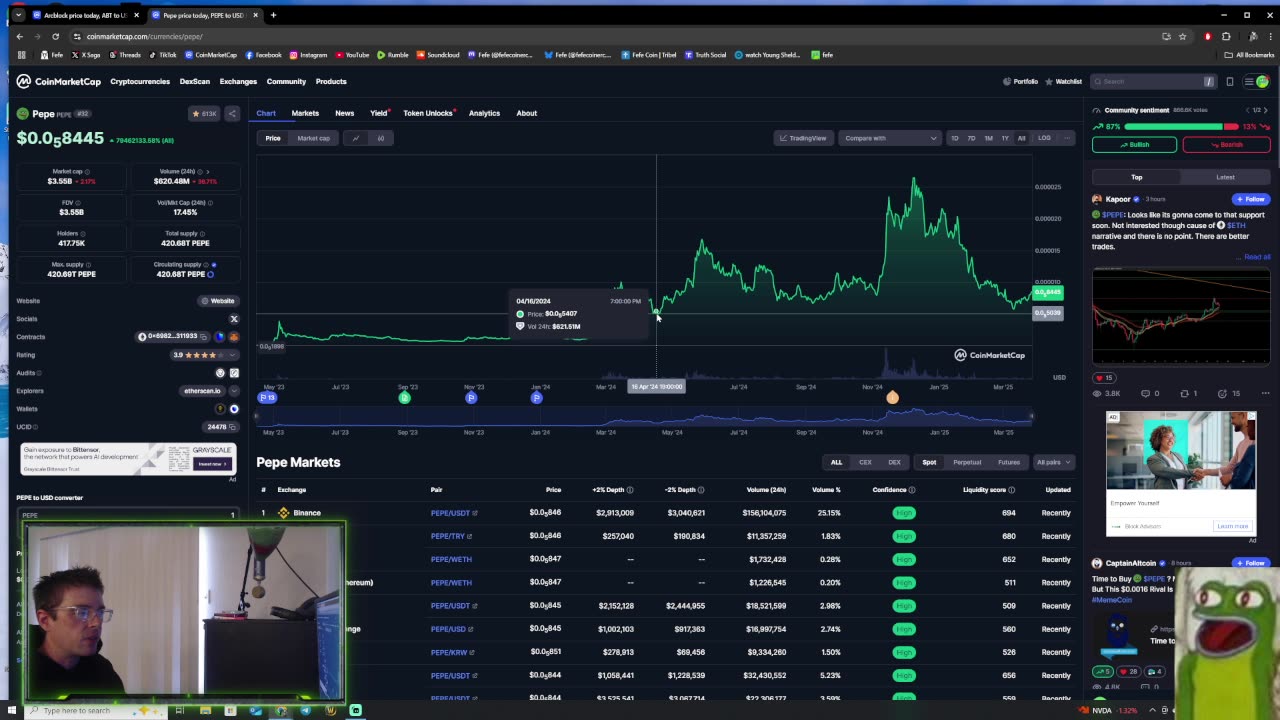Click the CoinMarketCap logo
Viewport: 1280px width, 720px height.
click(x=58, y=81)
